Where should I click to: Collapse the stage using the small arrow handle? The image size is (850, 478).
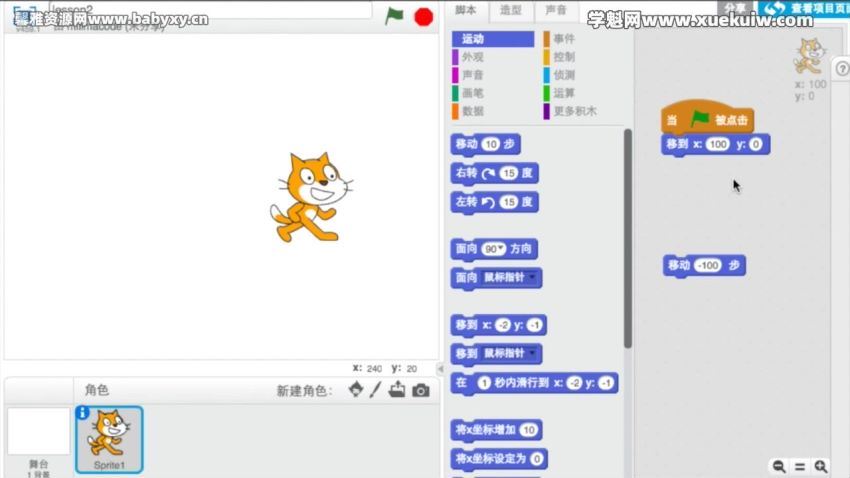tap(440, 369)
